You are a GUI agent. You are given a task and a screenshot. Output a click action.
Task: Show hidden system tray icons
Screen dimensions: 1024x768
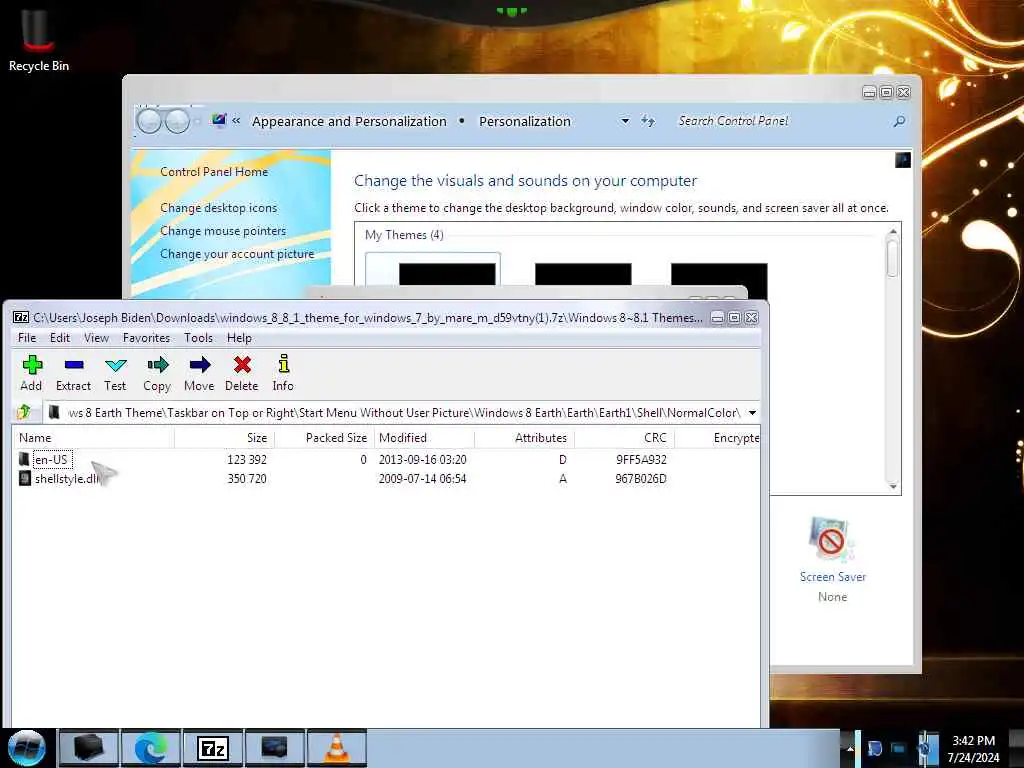(850, 749)
